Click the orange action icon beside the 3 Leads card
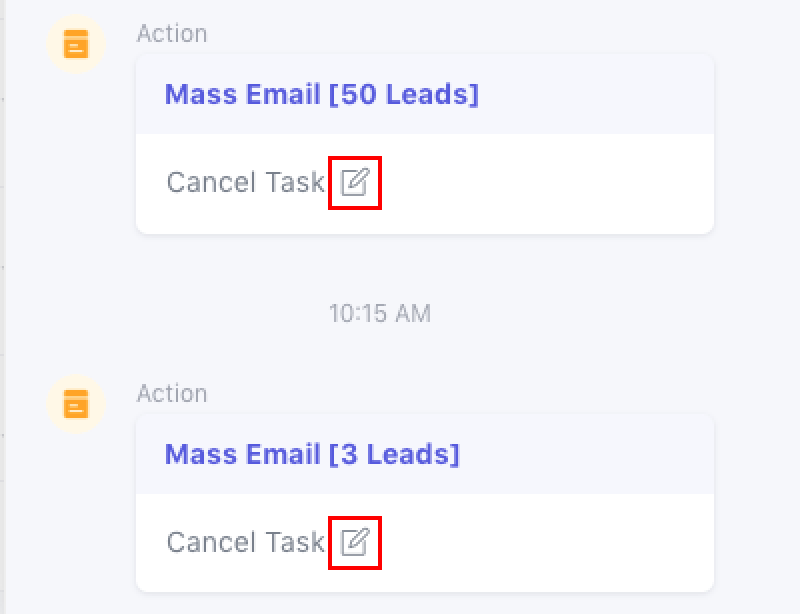800x614 pixels. coord(76,403)
